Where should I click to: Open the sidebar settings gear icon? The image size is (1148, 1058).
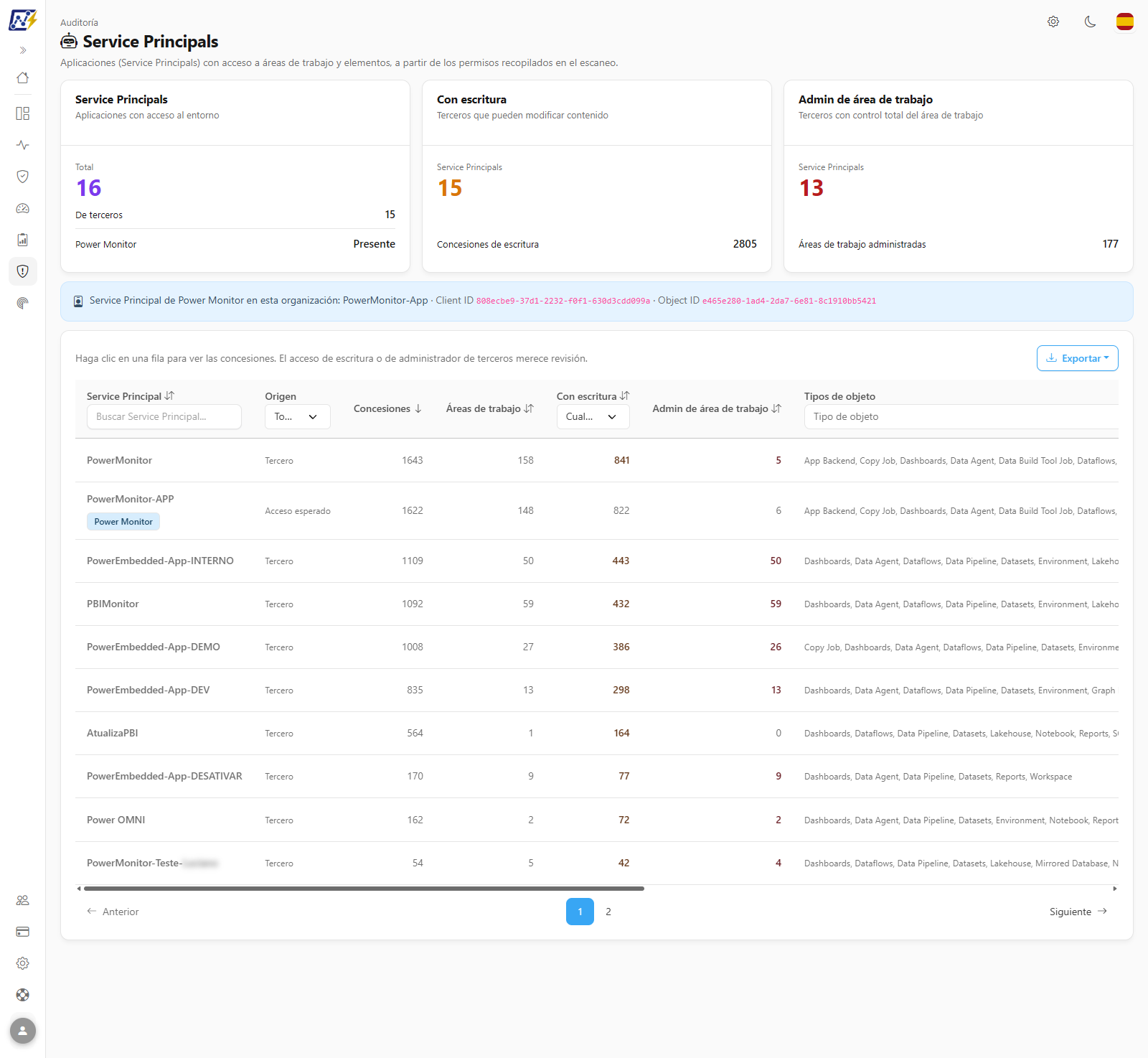tap(23, 963)
